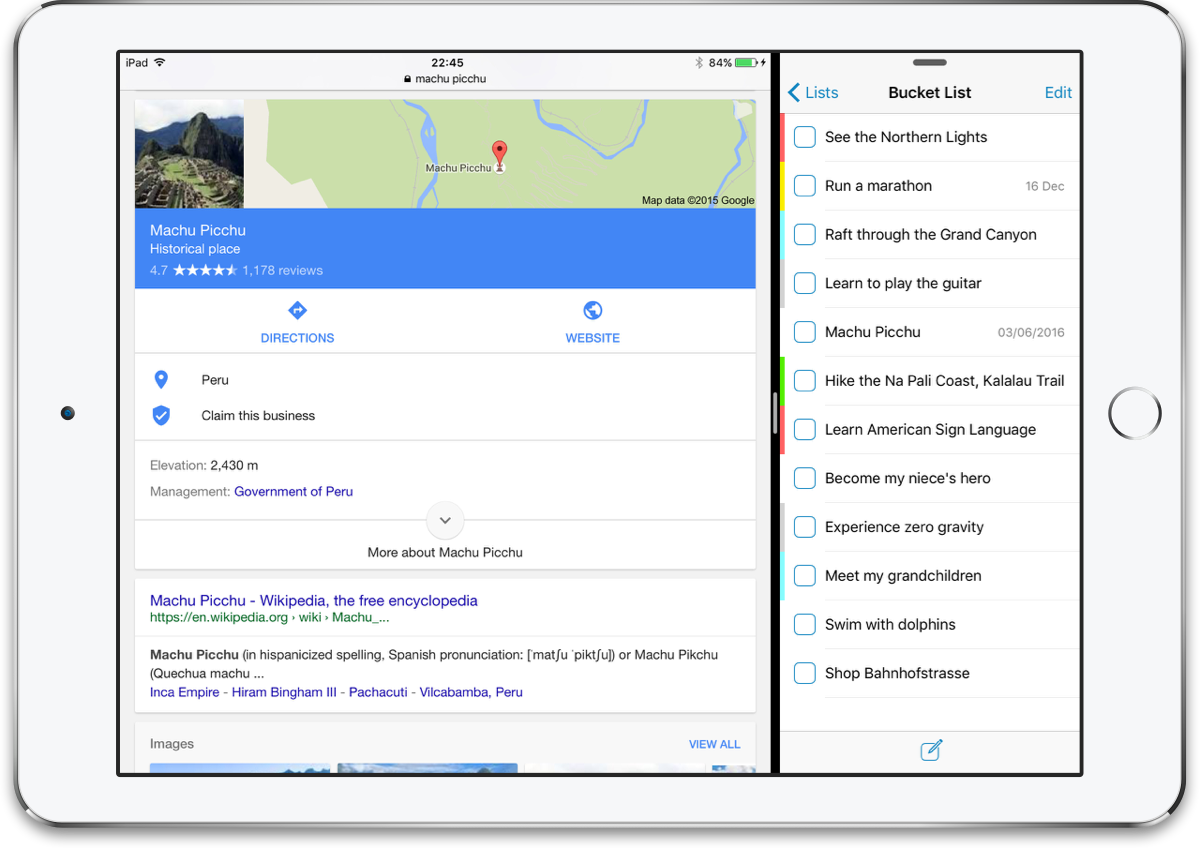The height and width of the screenshot is (848, 1200).
Task: Tap the Wi-Fi icon in status bar
Action: tap(160, 63)
